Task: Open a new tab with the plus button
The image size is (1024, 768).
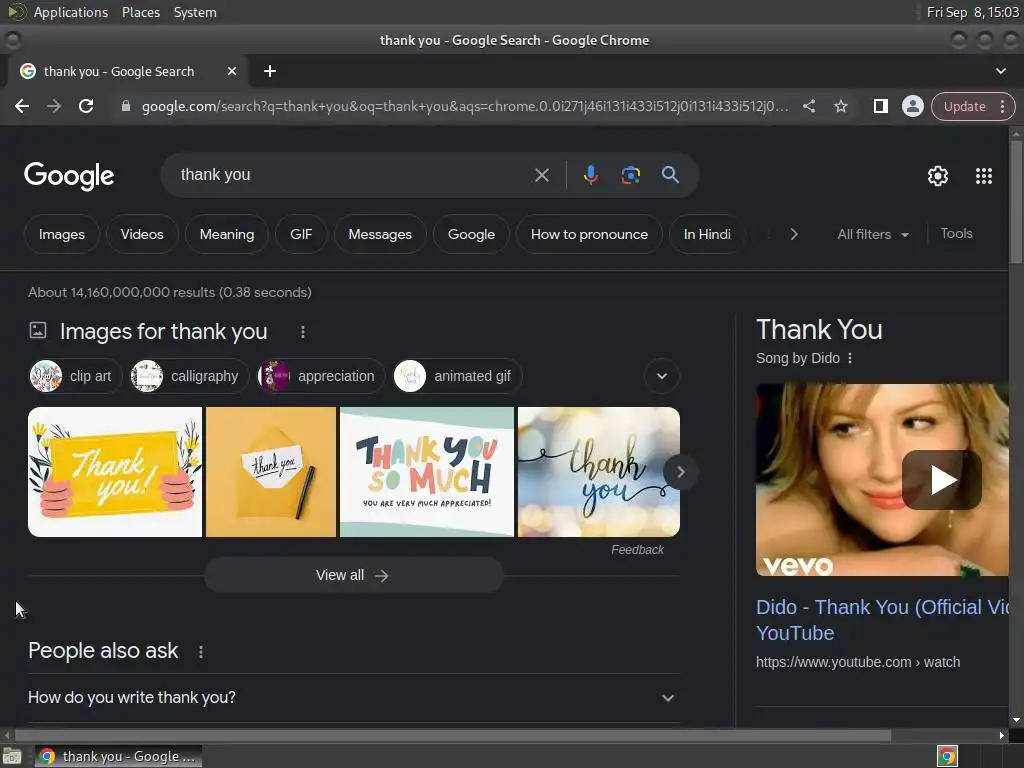Action: [x=270, y=71]
